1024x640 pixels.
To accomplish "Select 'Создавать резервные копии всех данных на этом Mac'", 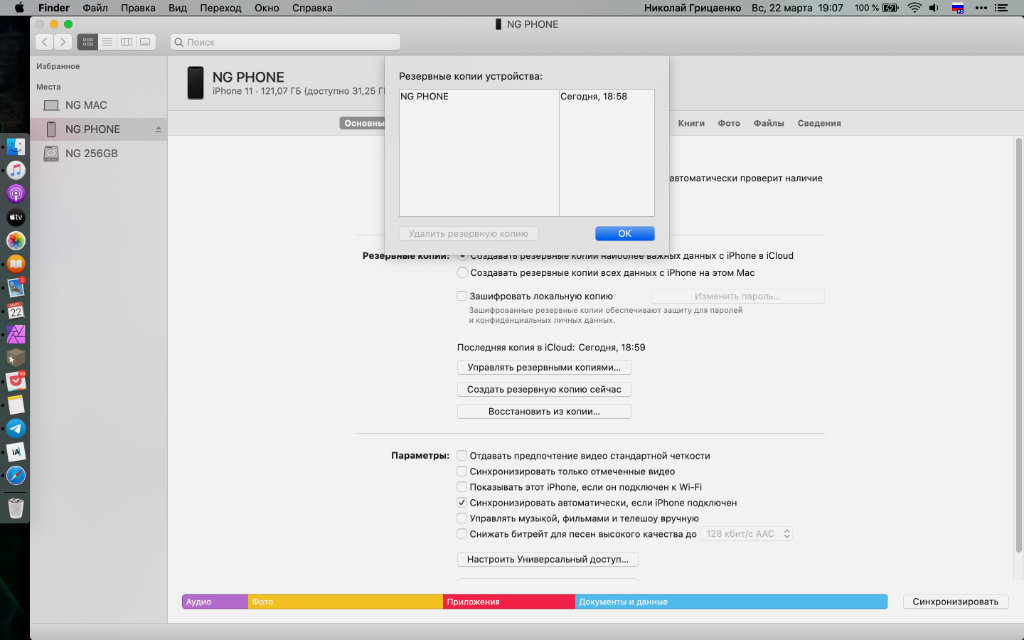I will (x=462, y=272).
